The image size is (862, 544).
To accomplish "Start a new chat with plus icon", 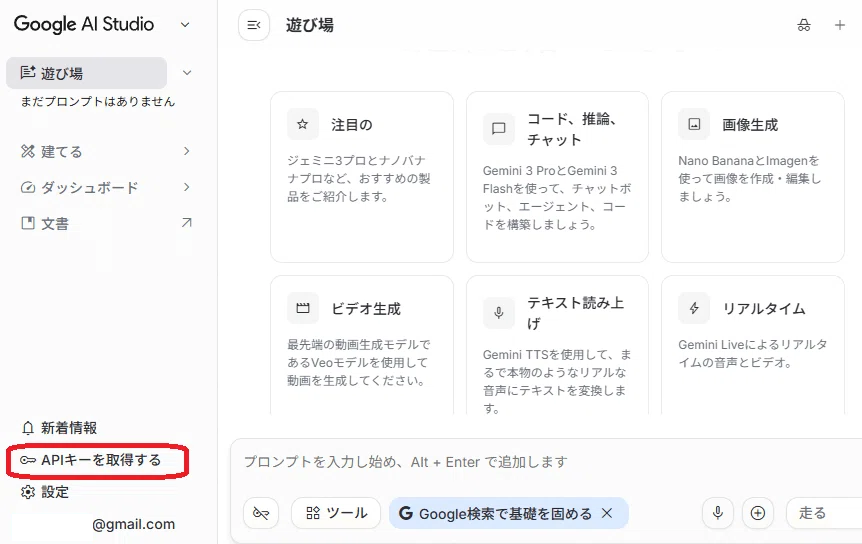I will pyautogui.click(x=839, y=25).
